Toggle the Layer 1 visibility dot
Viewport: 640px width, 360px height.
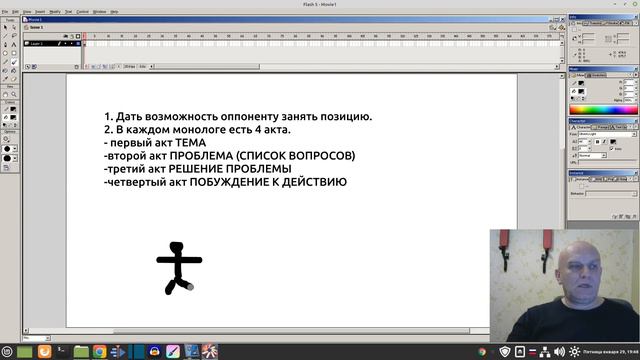pos(65,43)
